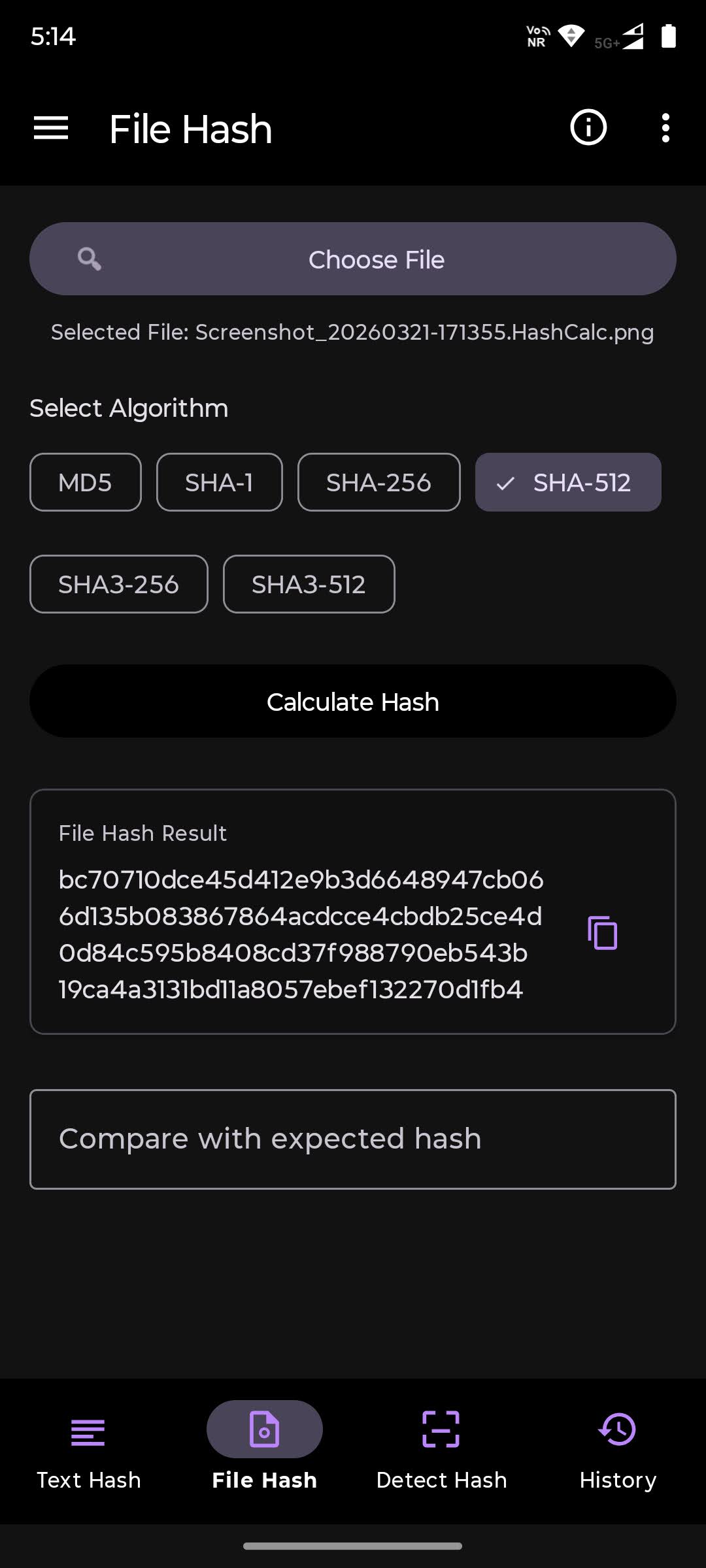Click the Choose File button
The image size is (706, 1568).
tap(353, 259)
